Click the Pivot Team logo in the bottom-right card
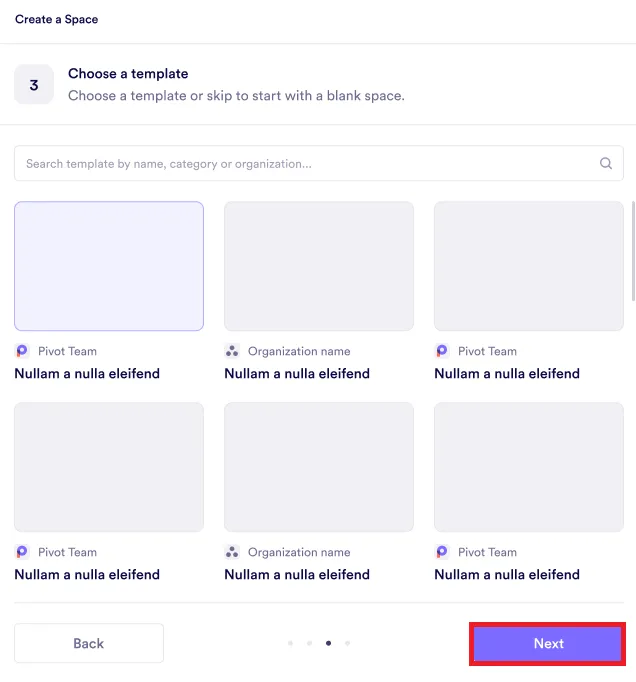The height and width of the screenshot is (682, 636). click(442, 552)
